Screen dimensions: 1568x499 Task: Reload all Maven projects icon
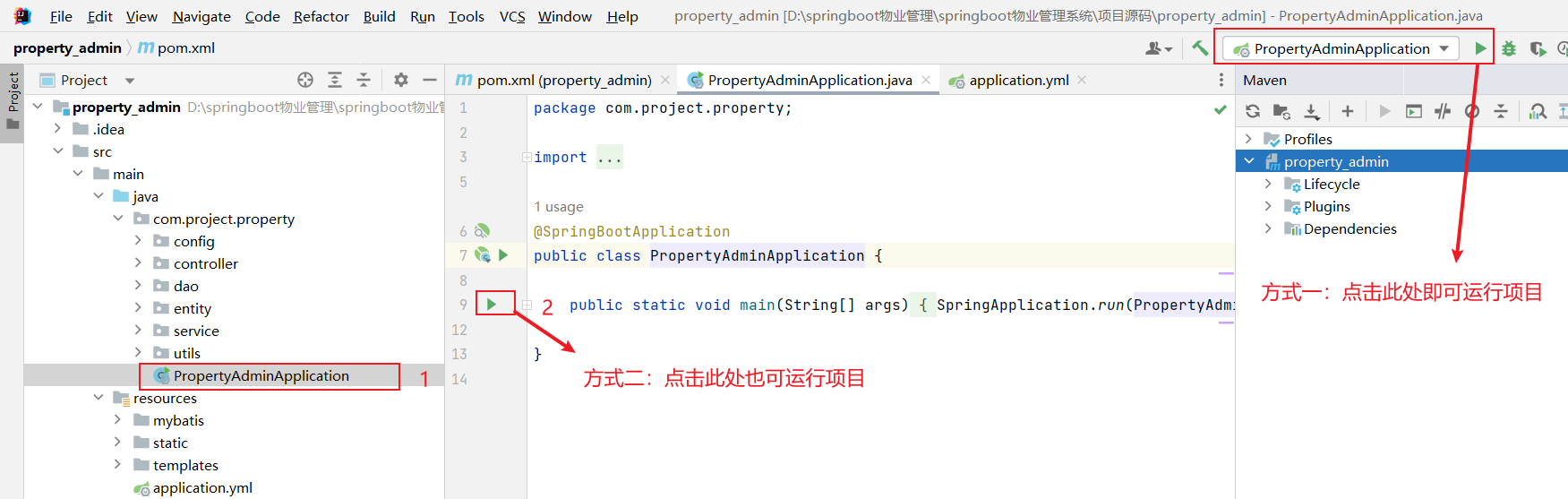click(1253, 111)
